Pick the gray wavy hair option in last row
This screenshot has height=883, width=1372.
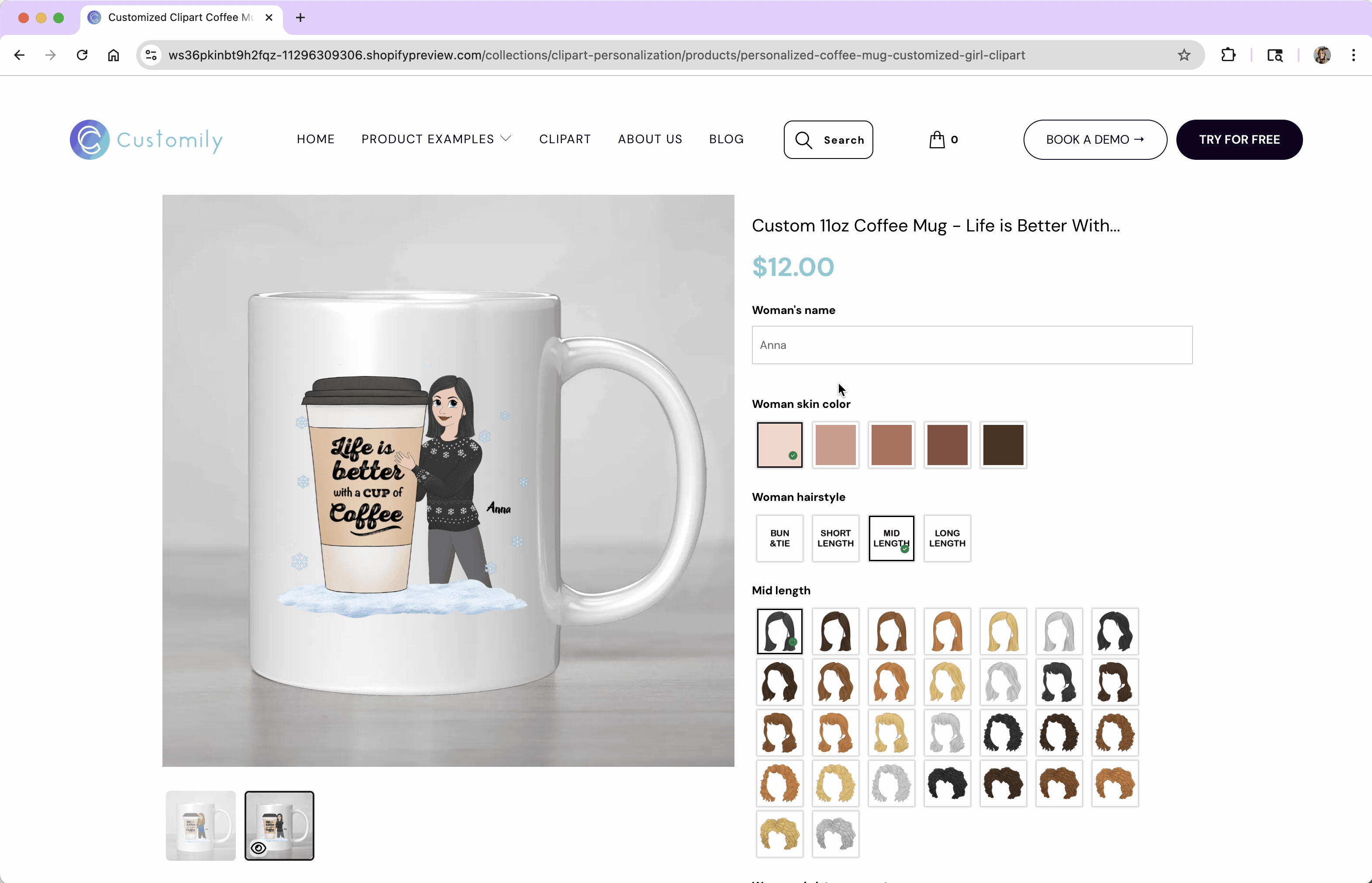[835, 834]
